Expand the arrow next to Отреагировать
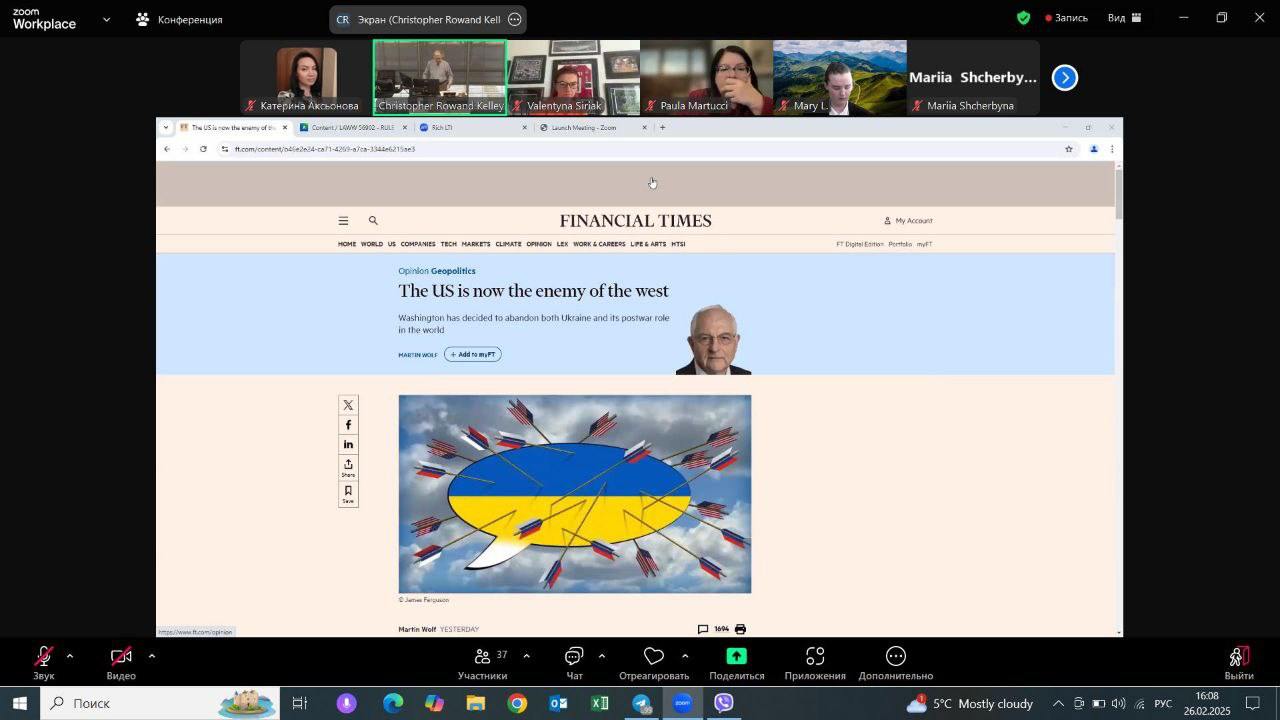The image size is (1280, 720). (684, 656)
